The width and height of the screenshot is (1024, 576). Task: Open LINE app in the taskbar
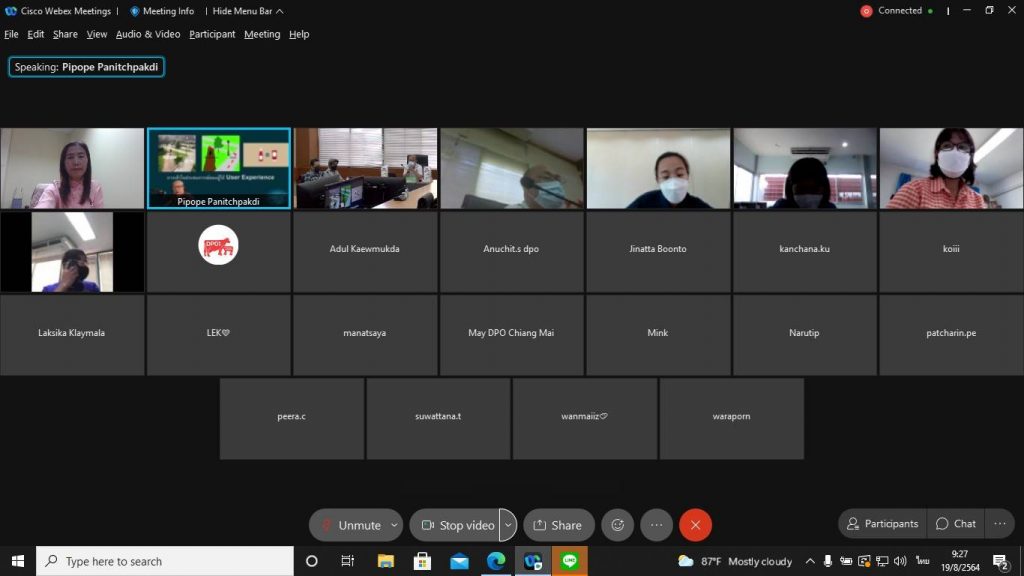(x=570, y=561)
